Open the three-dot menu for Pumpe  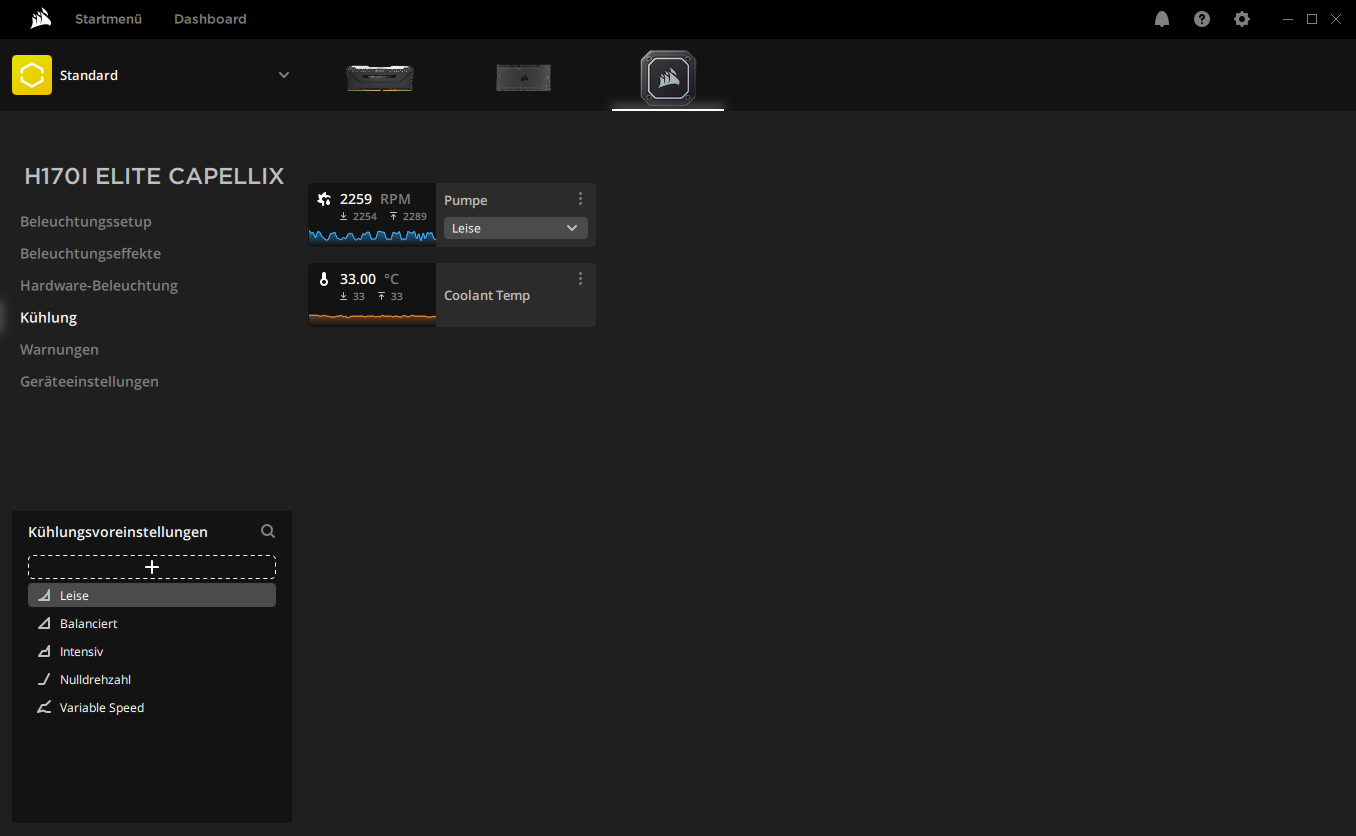580,199
